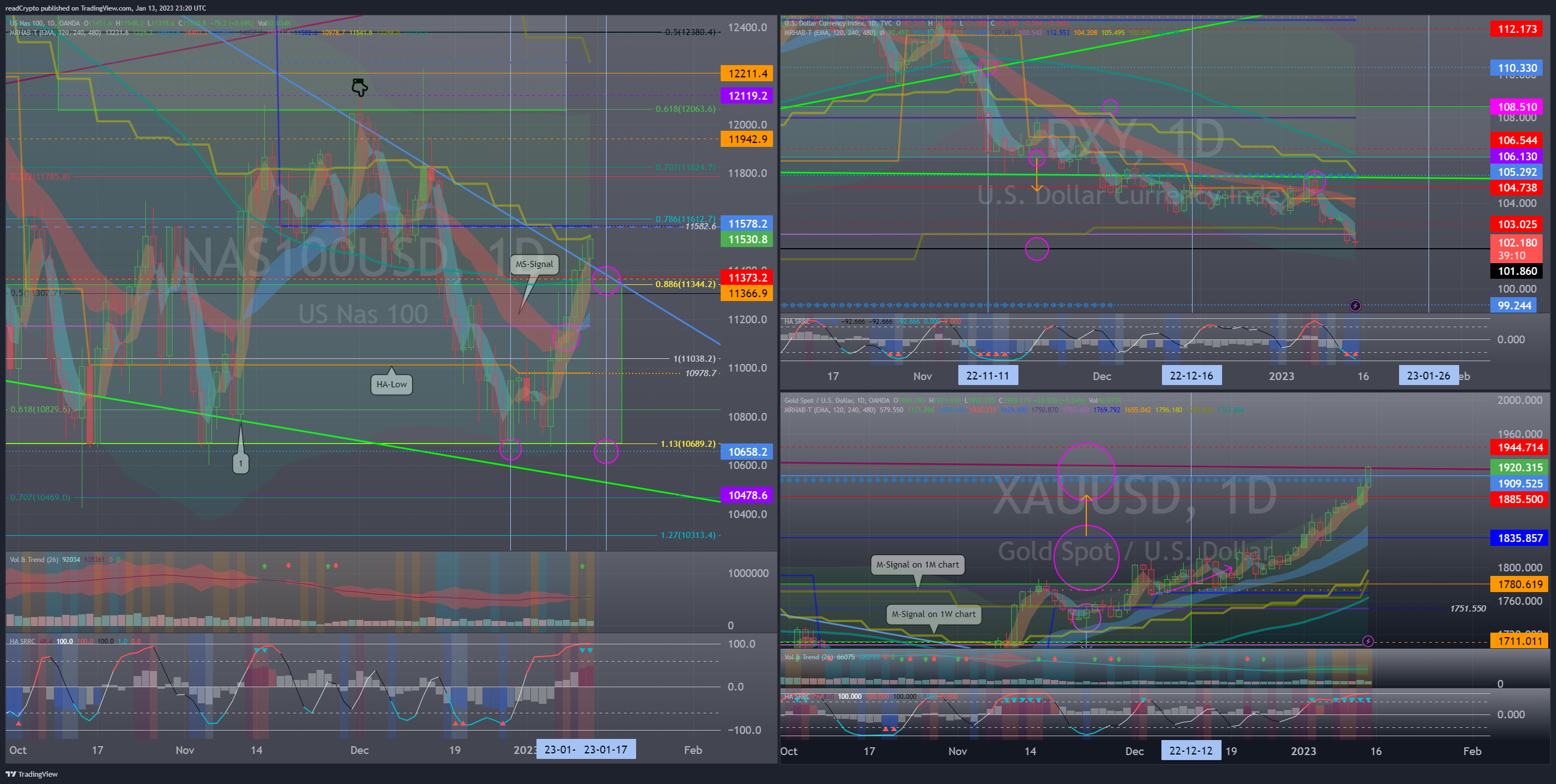Click the 'HA SRRC' legend under the NAS100 chart
Image resolution: width=1556 pixels, height=784 pixels.
22,641
